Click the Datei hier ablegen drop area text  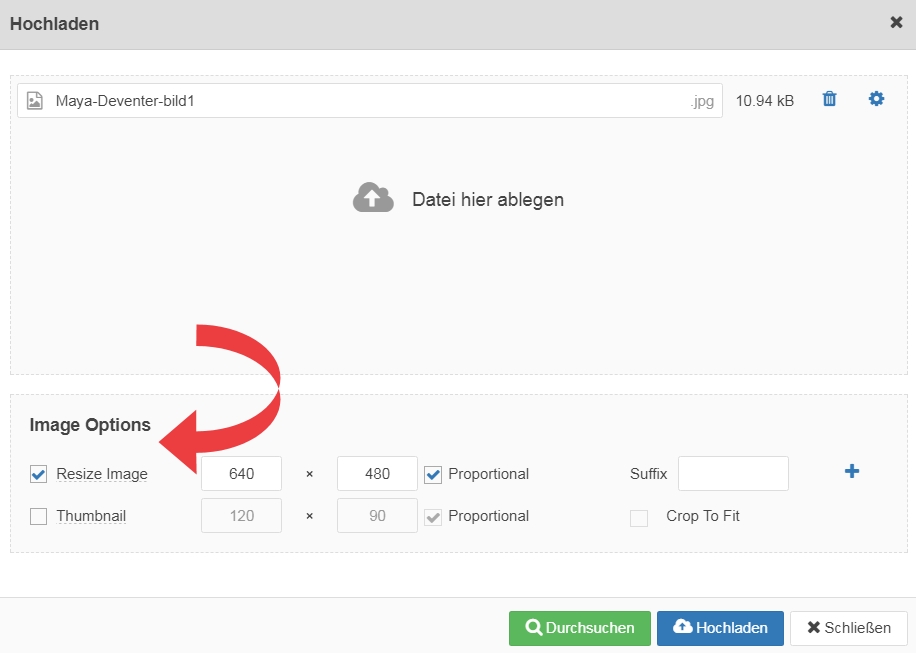point(488,199)
